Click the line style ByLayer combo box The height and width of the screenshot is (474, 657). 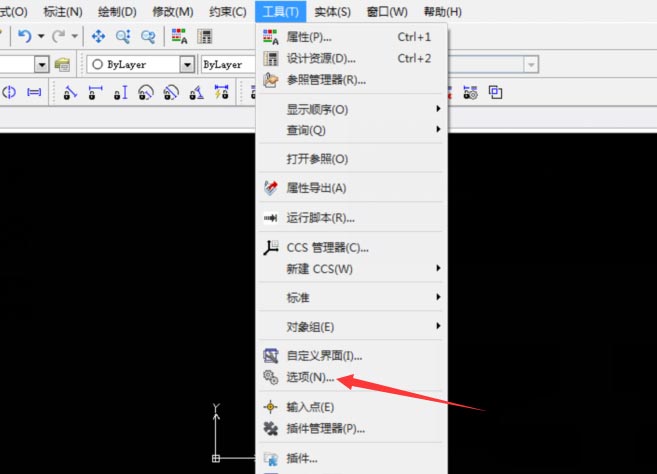click(228, 65)
